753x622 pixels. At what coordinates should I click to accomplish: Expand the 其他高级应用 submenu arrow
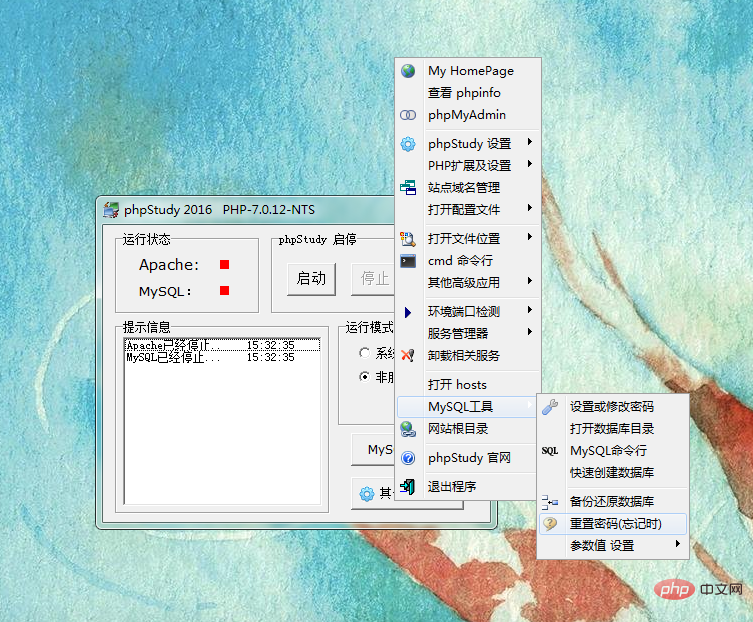pyautogui.click(x=530, y=281)
